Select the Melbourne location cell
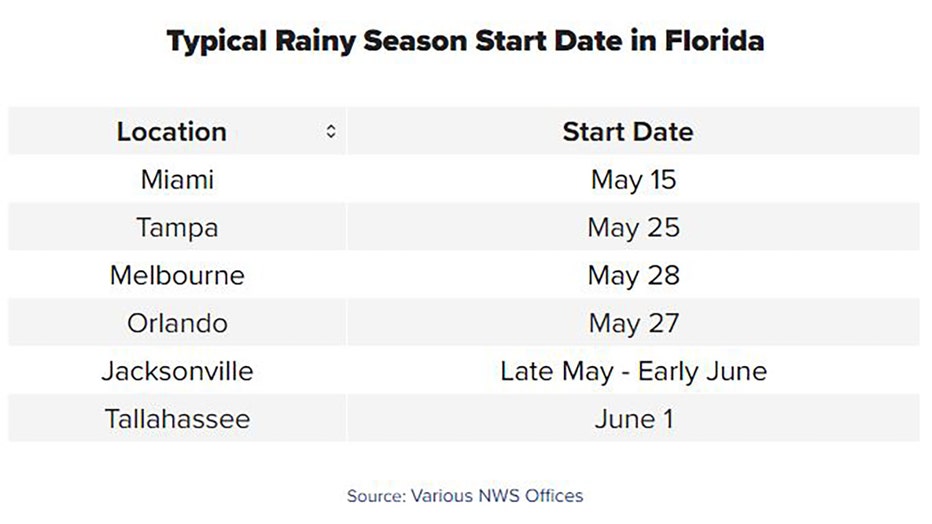This screenshot has height=524, width=932. coord(177,275)
